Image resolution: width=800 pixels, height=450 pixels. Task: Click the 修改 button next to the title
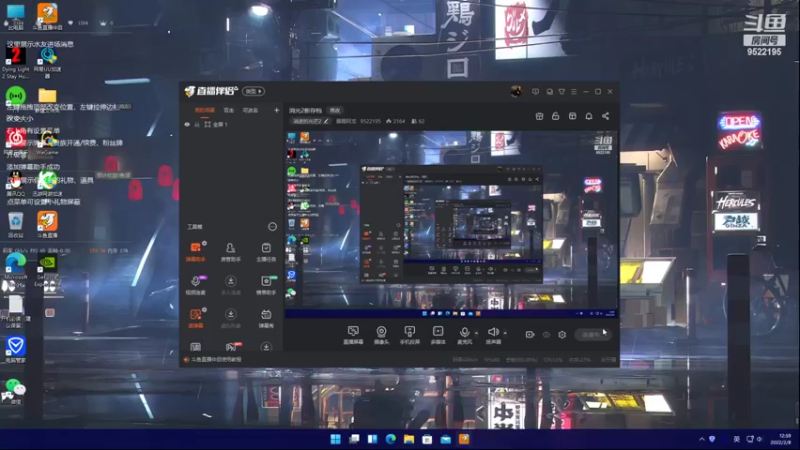pos(335,110)
